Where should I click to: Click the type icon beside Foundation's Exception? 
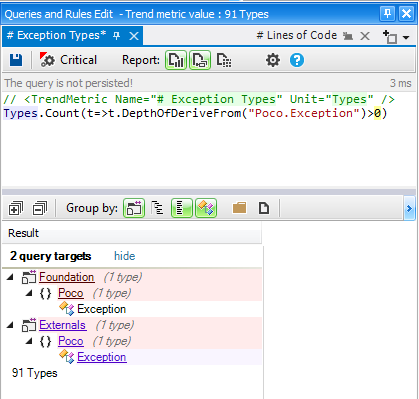(x=67, y=309)
